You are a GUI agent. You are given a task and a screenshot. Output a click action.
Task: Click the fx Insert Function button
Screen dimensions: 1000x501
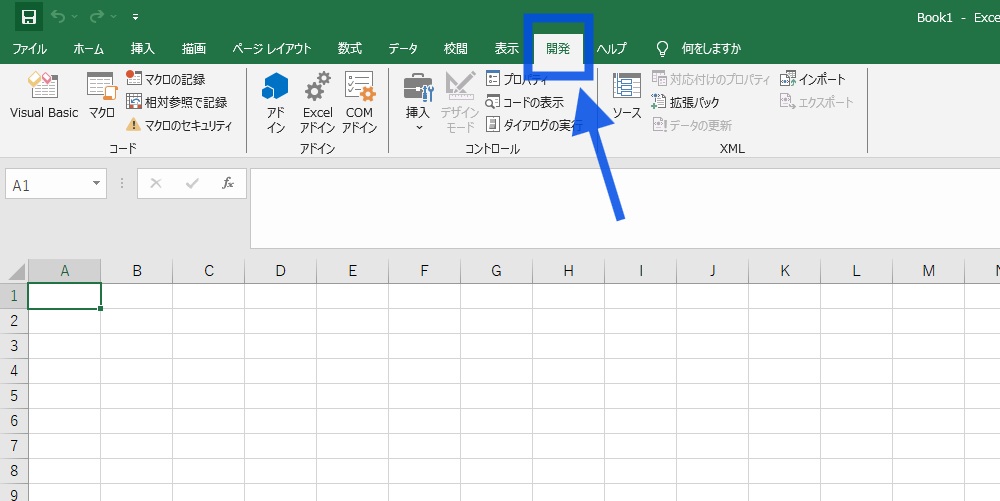click(228, 184)
